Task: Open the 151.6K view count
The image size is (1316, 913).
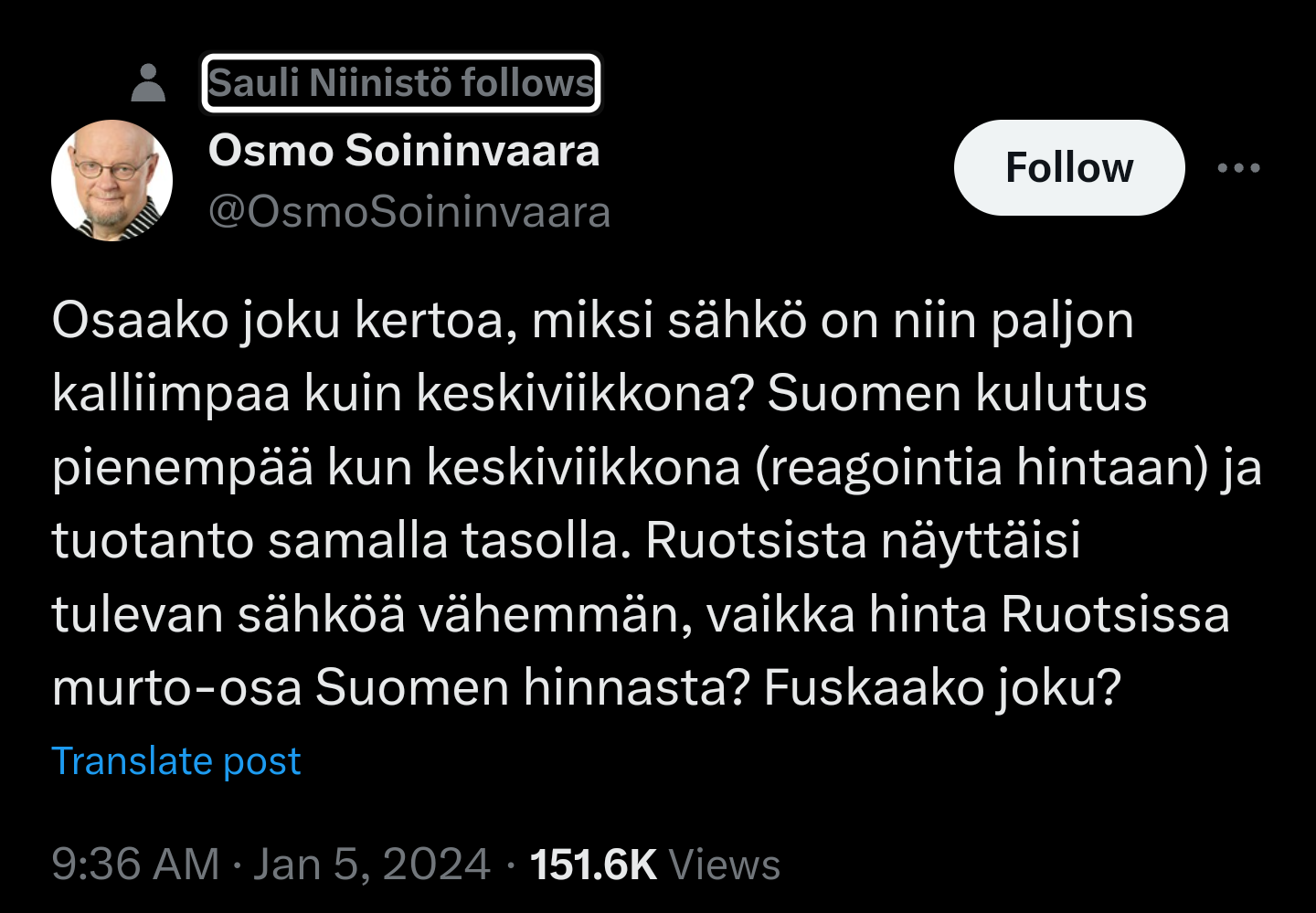Action: click(x=593, y=865)
